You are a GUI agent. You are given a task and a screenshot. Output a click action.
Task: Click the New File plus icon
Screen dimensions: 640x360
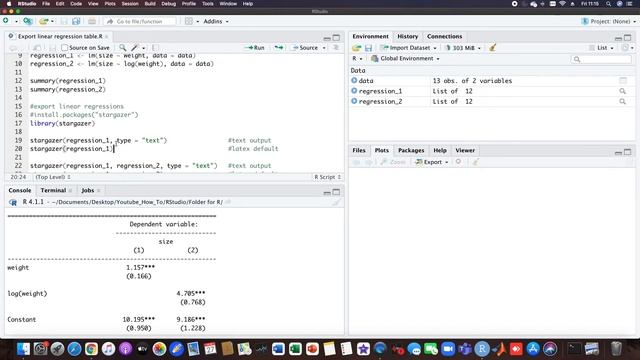click(6, 21)
